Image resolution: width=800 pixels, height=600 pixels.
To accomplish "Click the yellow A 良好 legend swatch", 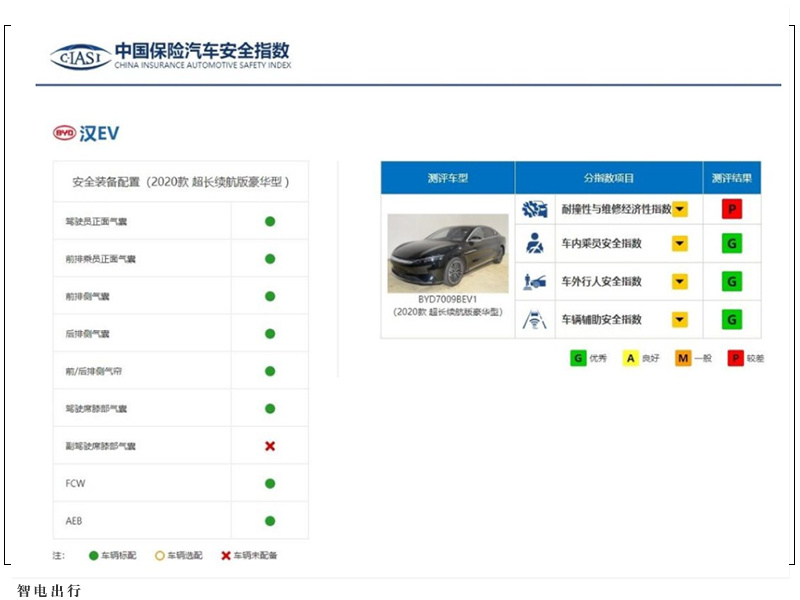I will click(631, 358).
